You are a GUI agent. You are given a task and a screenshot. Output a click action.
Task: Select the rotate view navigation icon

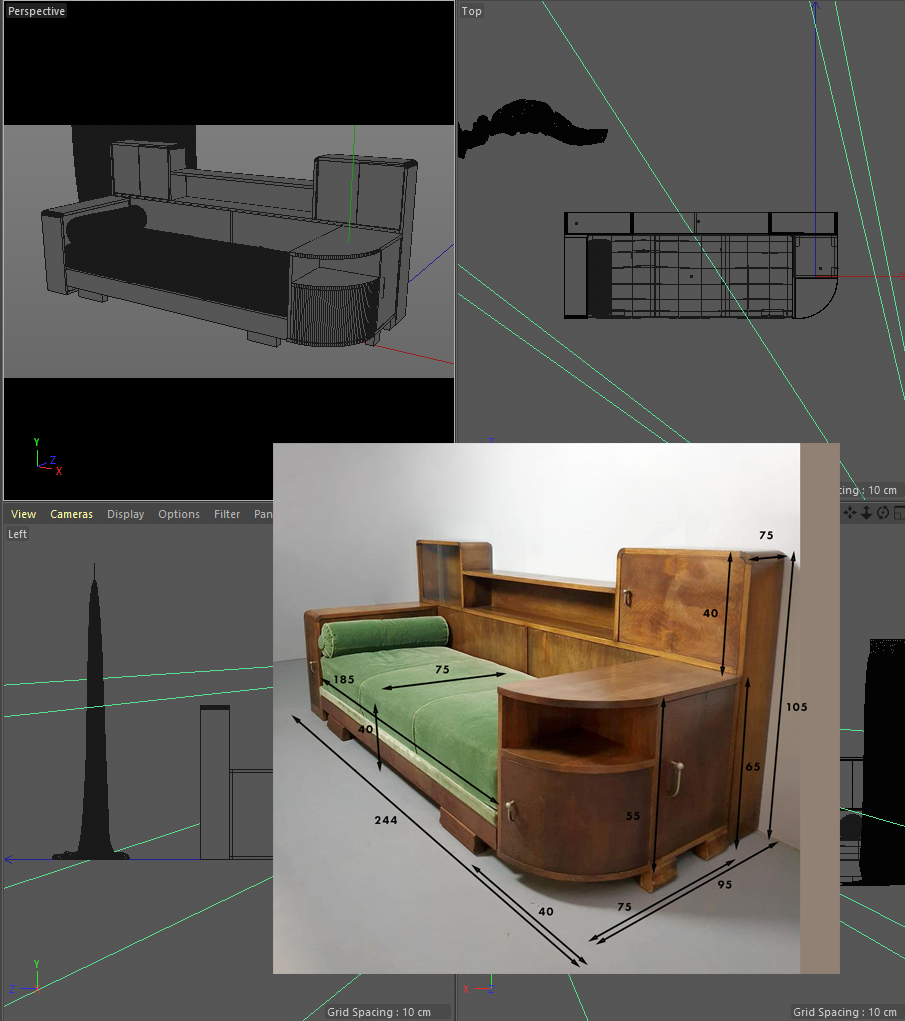click(883, 513)
